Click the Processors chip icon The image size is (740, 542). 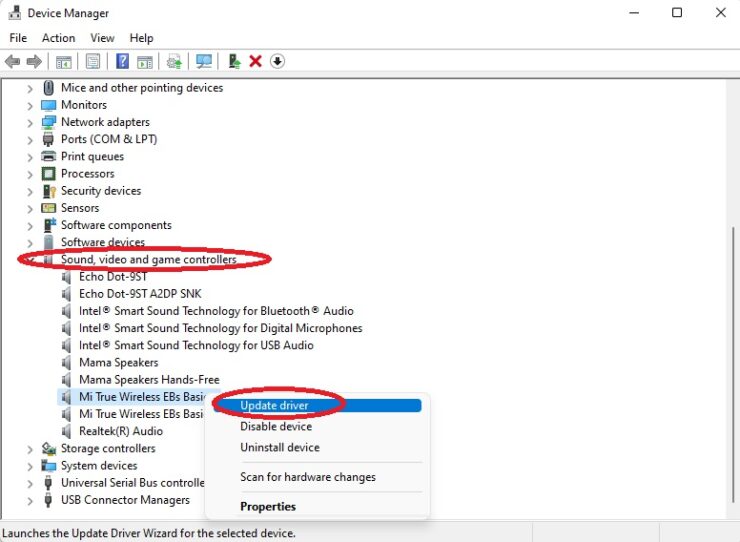(49, 174)
